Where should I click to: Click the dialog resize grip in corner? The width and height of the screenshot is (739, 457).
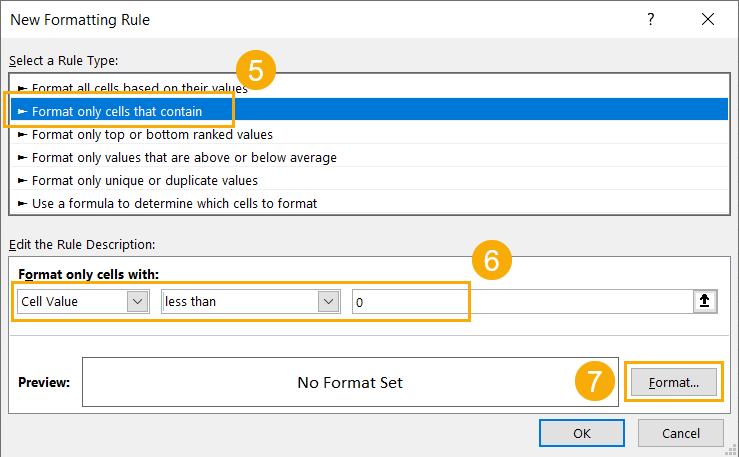click(732, 450)
